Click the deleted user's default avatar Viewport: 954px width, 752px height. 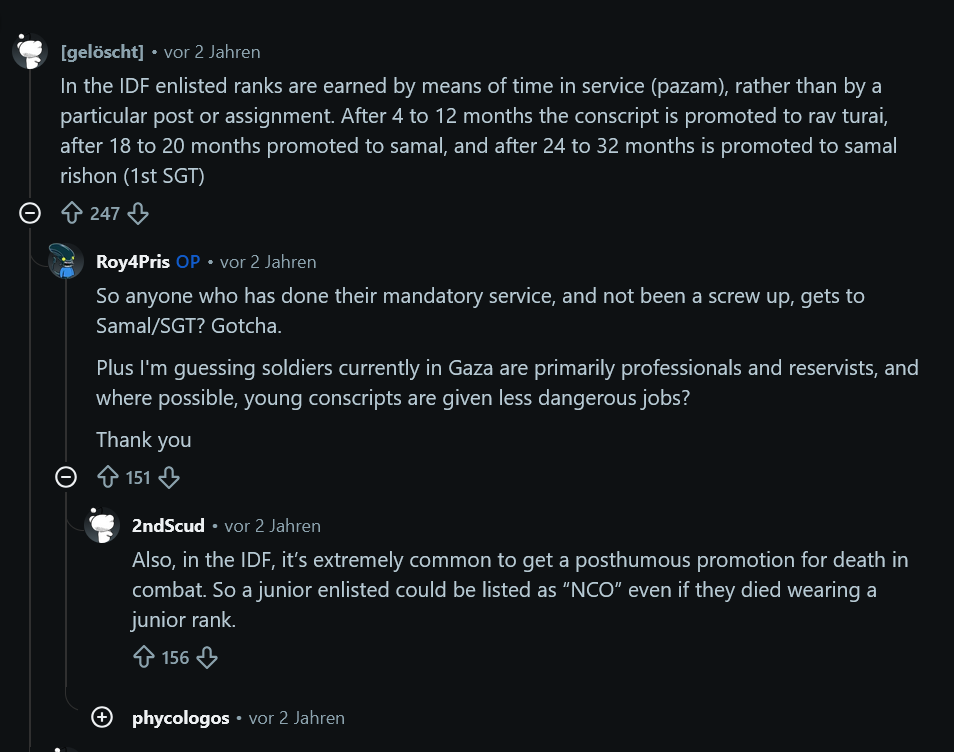[x=30, y=51]
